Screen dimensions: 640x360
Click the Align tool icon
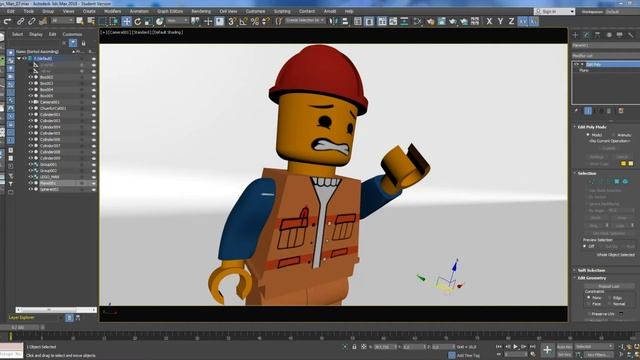click(x=345, y=21)
